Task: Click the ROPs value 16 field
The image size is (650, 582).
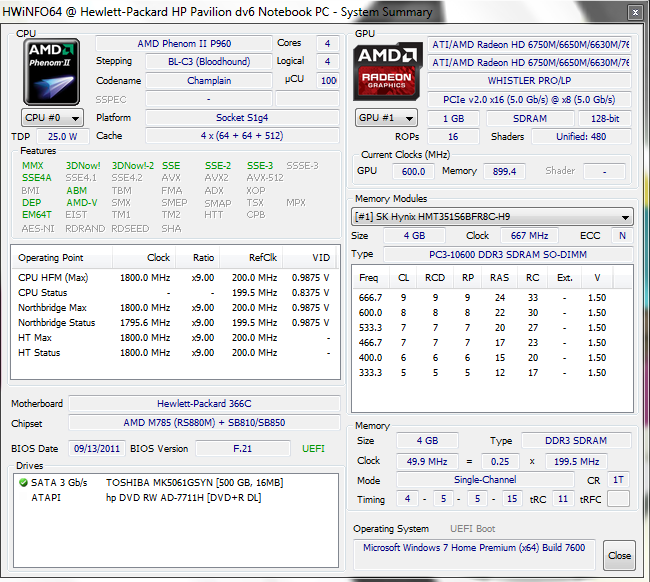Action: point(453,136)
